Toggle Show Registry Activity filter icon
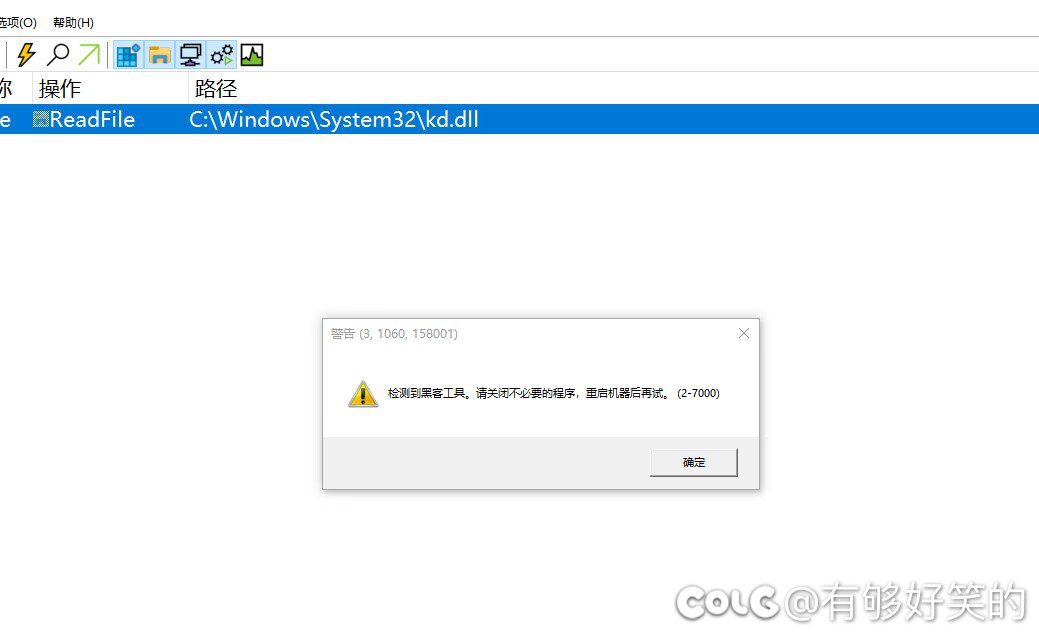The width and height of the screenshot is (1039, 644). coord(128,55)
